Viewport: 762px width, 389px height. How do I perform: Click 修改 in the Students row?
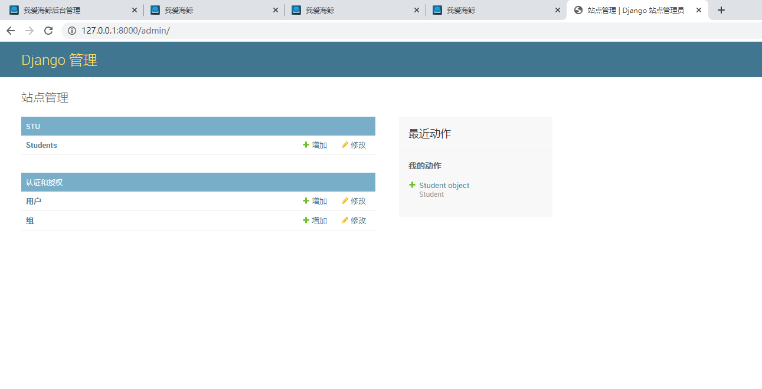click(354, 145)
